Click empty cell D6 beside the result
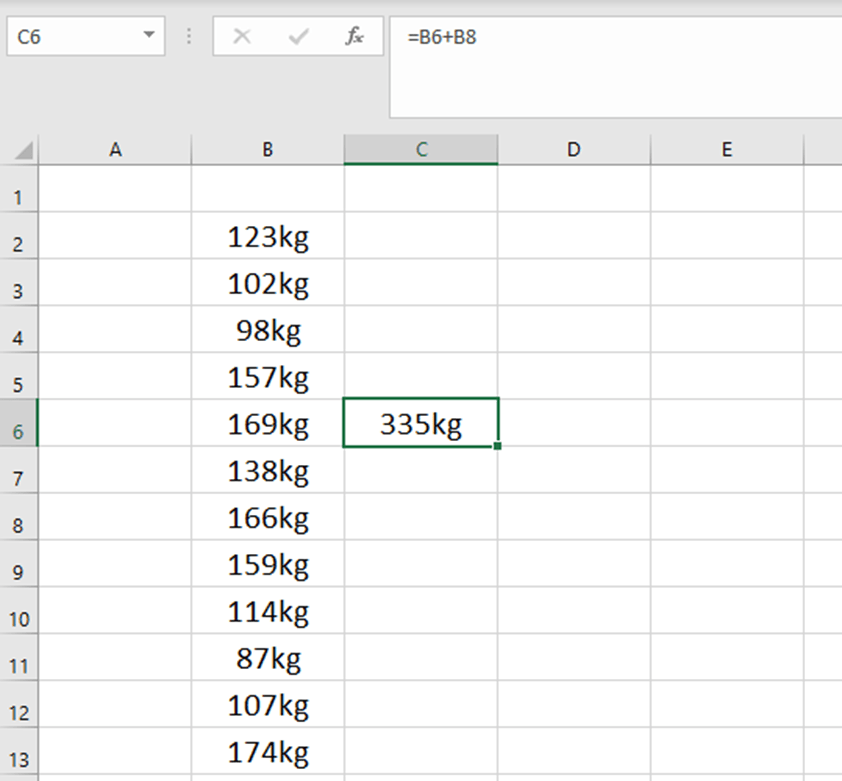This screenshot has width=842, height=781. [573, 423]
